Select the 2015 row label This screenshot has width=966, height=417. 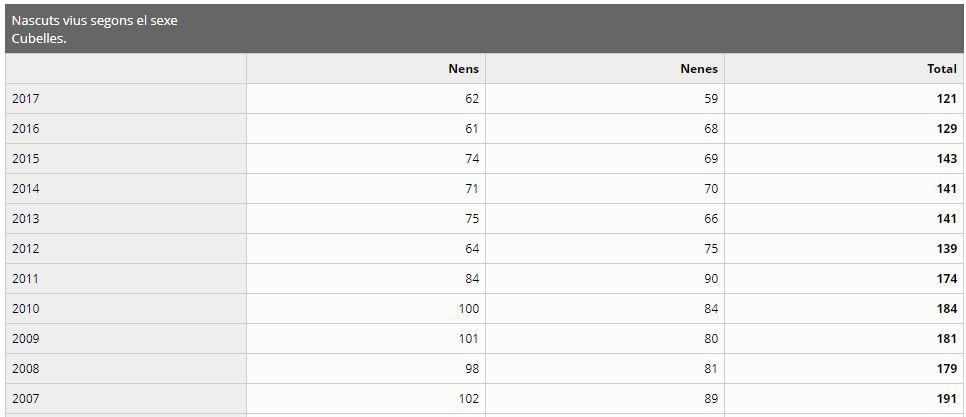click(26, 159)
